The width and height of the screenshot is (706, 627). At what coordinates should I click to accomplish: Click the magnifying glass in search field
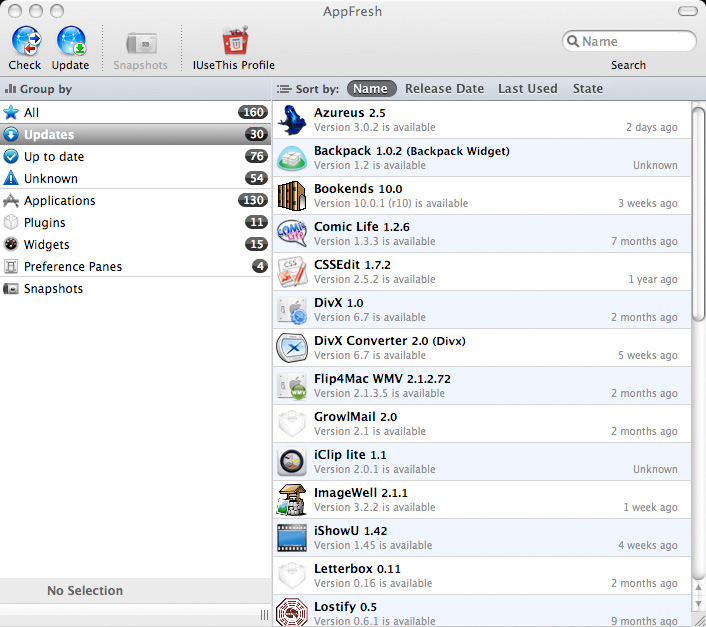point(573,41)
